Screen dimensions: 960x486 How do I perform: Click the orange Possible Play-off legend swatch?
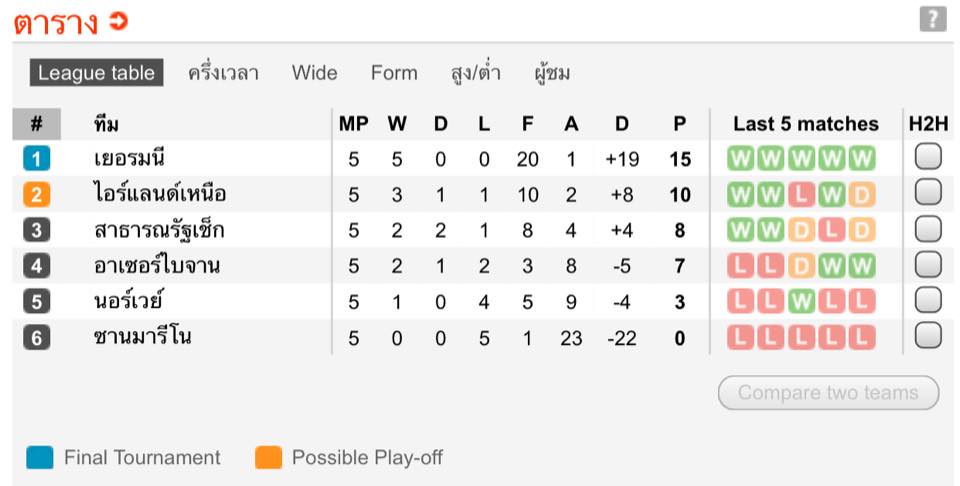tap(268, 458)
